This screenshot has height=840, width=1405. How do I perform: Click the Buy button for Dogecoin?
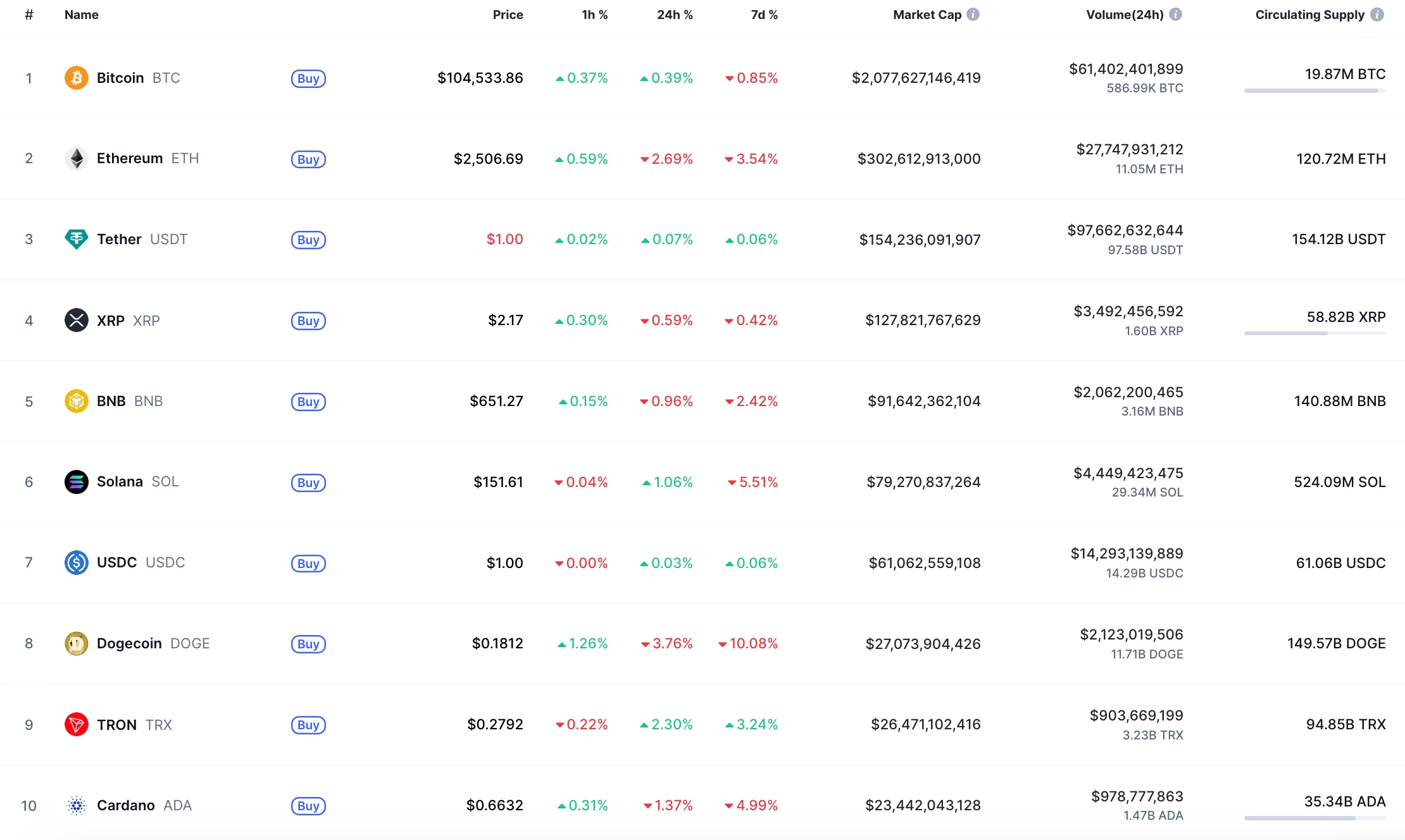pos(308,644)
